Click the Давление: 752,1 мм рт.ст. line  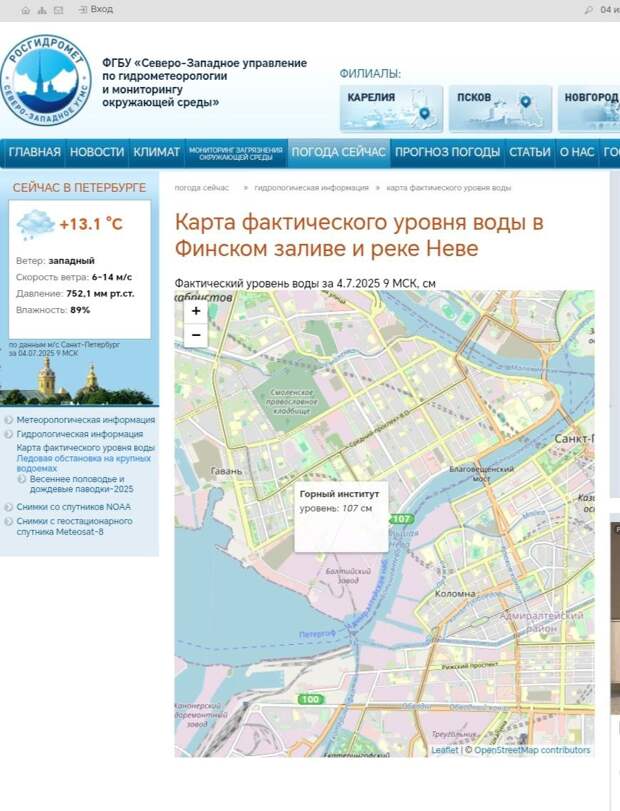pos(75,293)
